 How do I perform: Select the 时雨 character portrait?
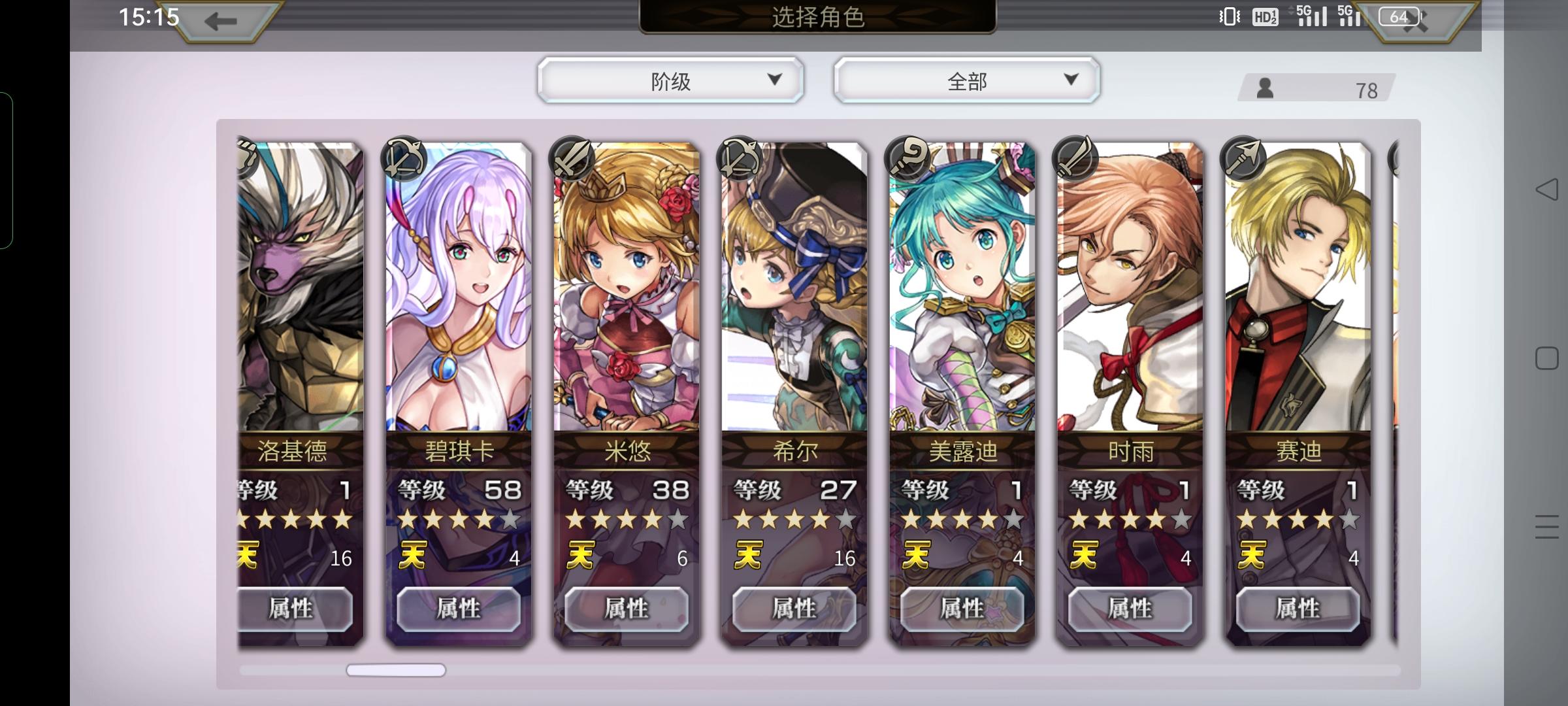[1130, 286]
